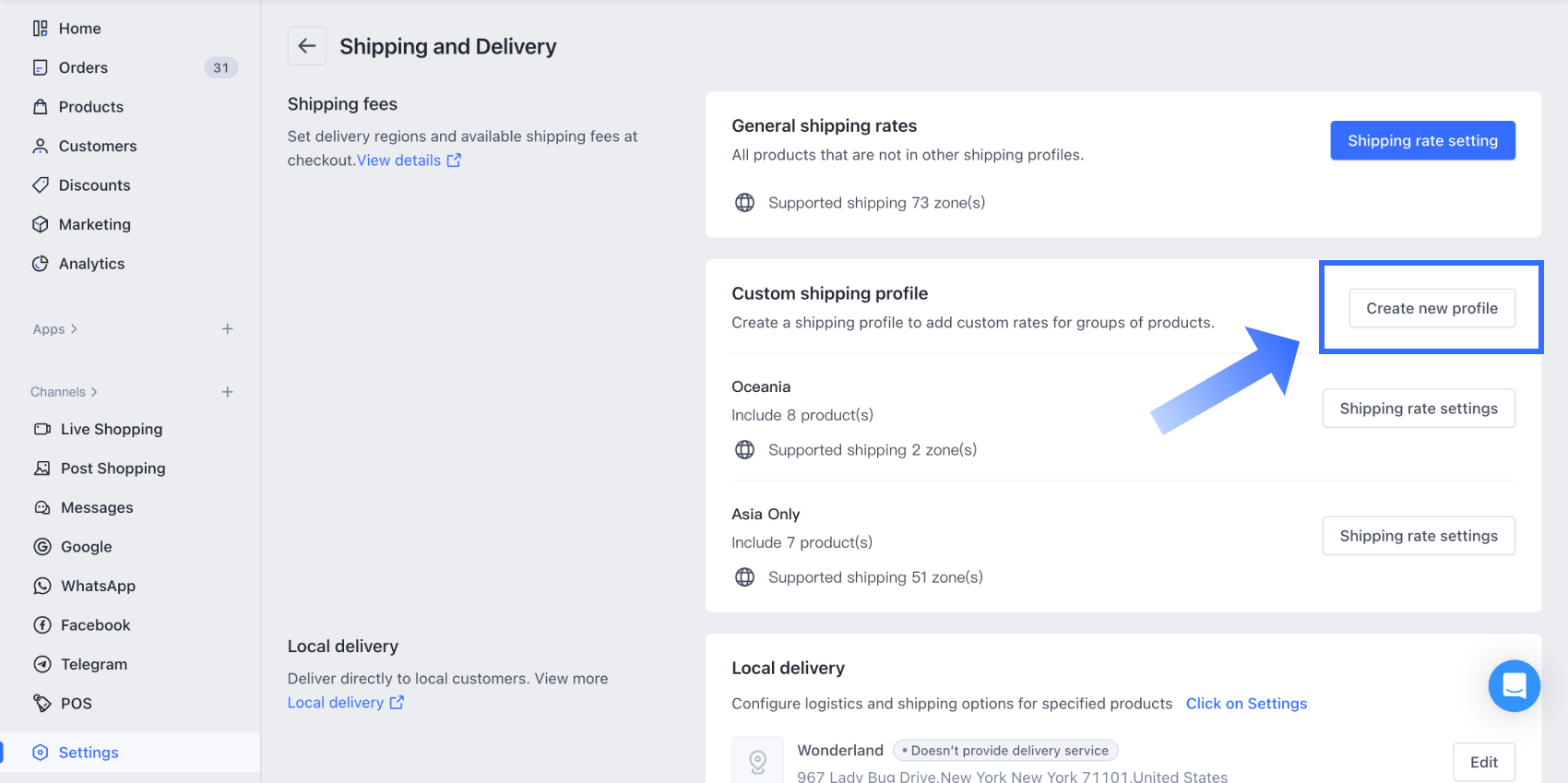
Task: Open Oceania Shipping rate settings
Action: pos(1419,409)
